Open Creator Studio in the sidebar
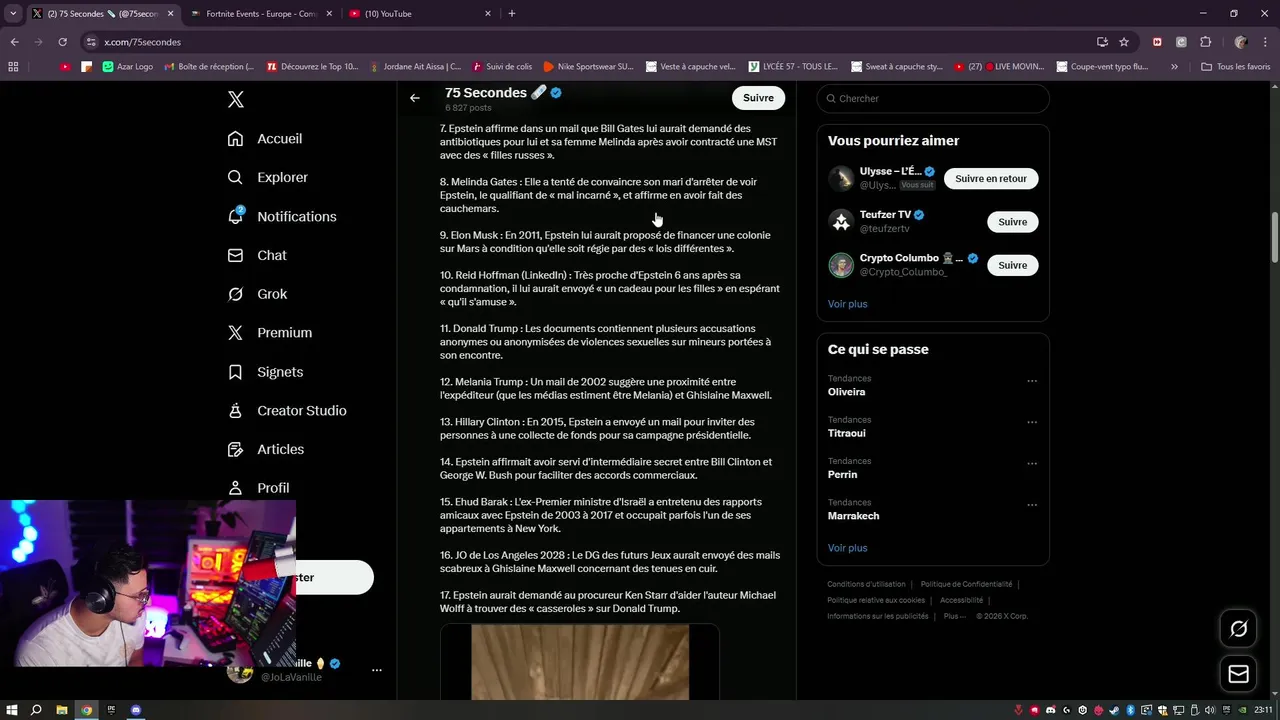Screen dimensions: 1280x720 coord(287,411)
